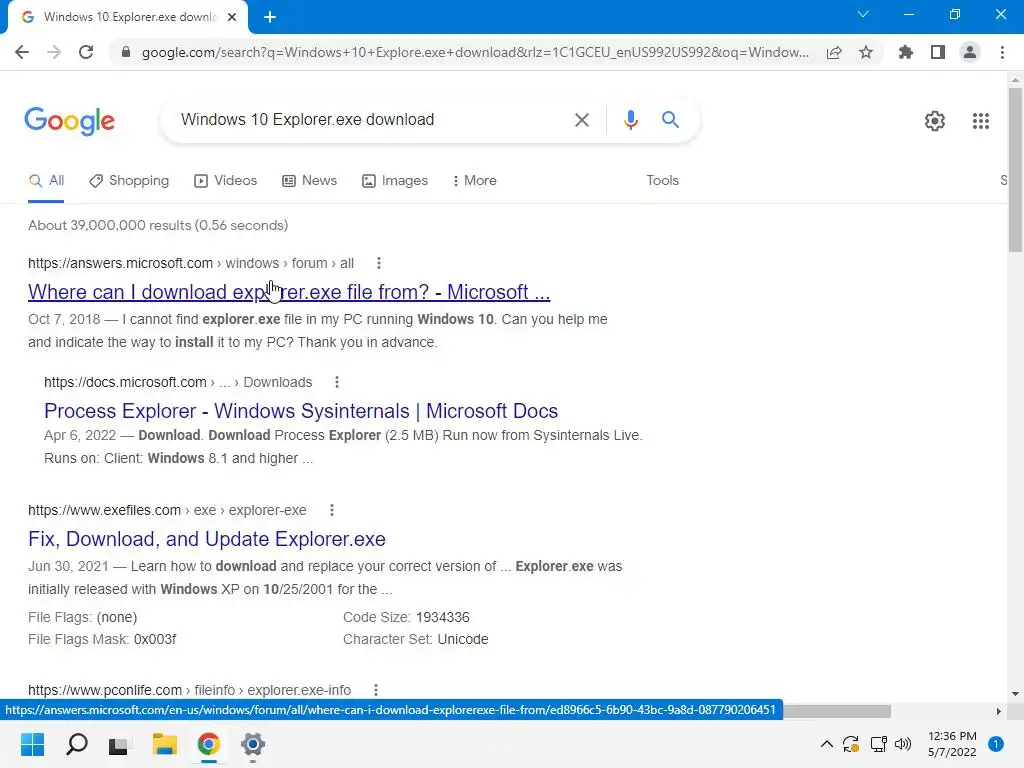Screen dimensions: 1024x768
Task: Open Google quick settings gear
Action: (x=935, y=121)
